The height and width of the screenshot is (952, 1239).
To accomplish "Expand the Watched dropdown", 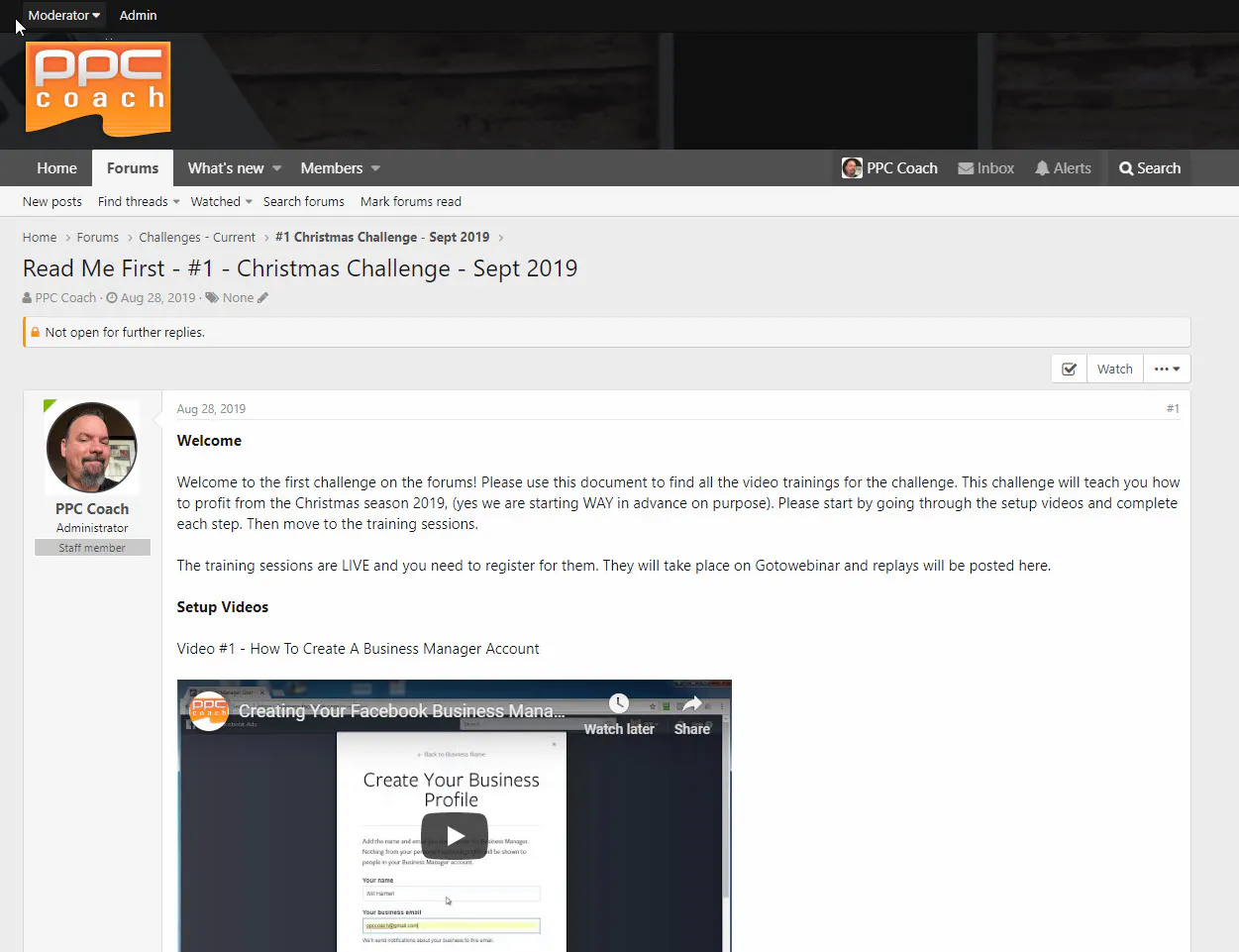I will [249, 202].
